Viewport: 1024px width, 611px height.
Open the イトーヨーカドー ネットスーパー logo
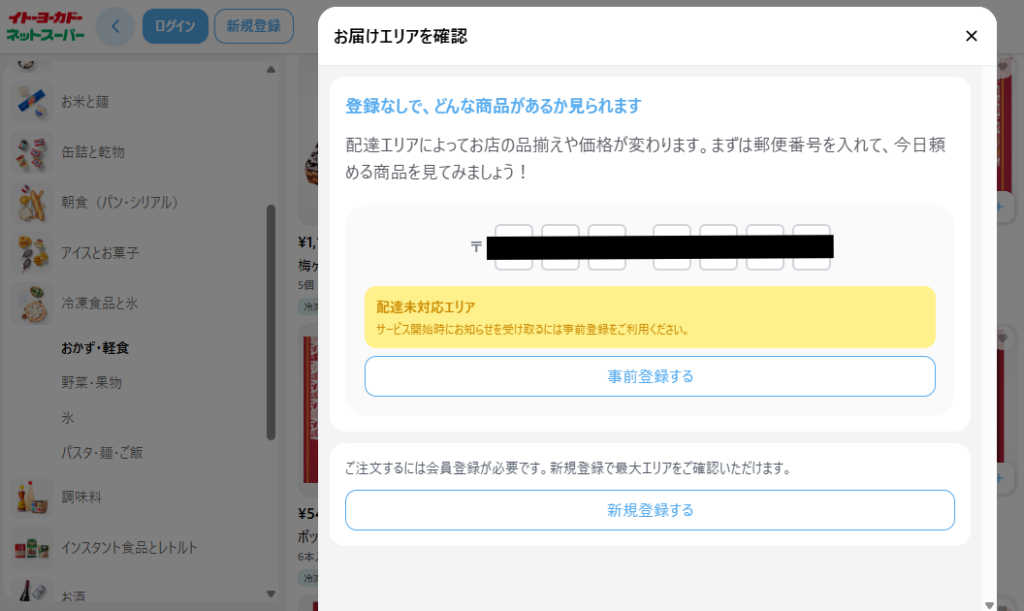point(45,26)
